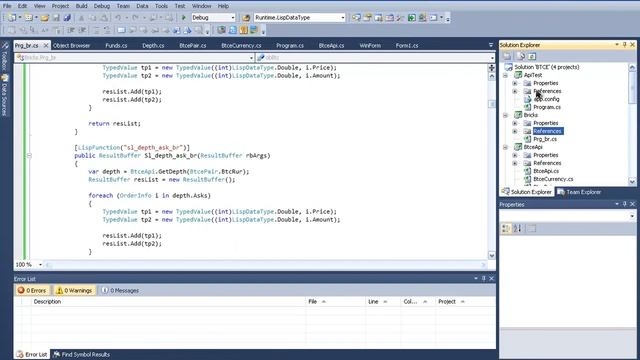Screen dimensions: 640x360
Task: Click the Add New Item toolbar icon
Action: pos(28,18)
